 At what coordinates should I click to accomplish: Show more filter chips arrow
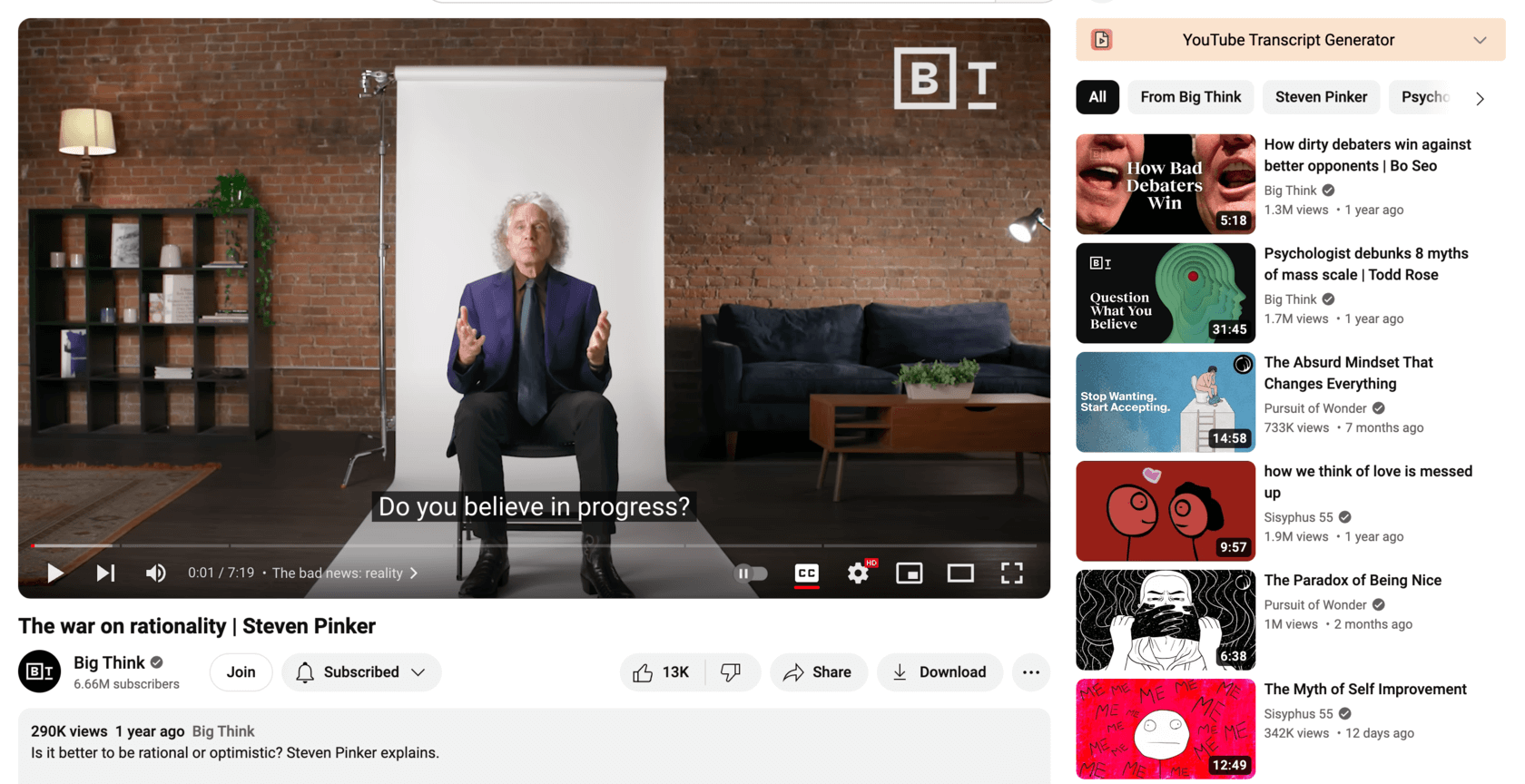1480,98
